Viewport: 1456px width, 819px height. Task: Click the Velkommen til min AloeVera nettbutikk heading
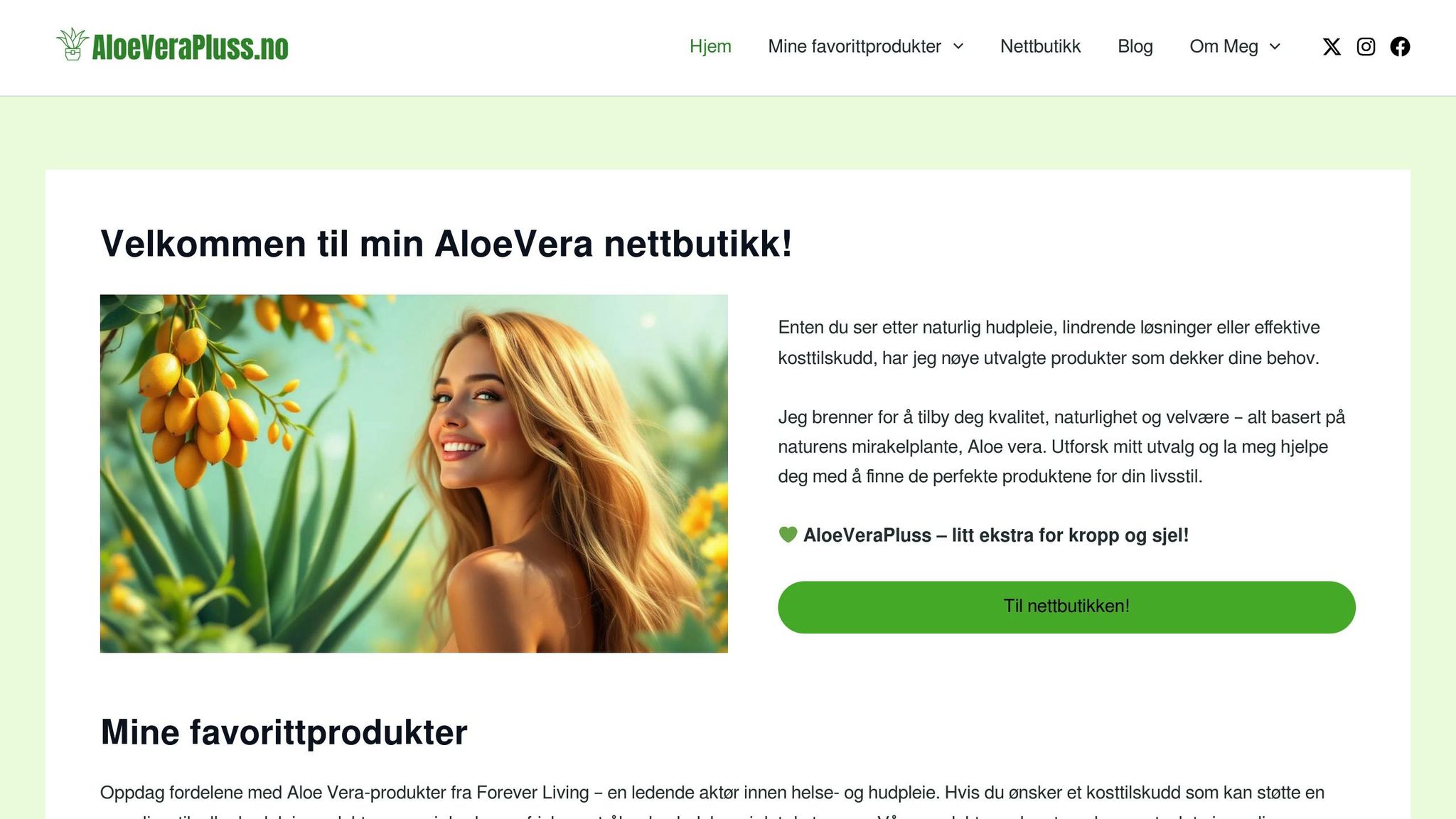tap(446, 244)
